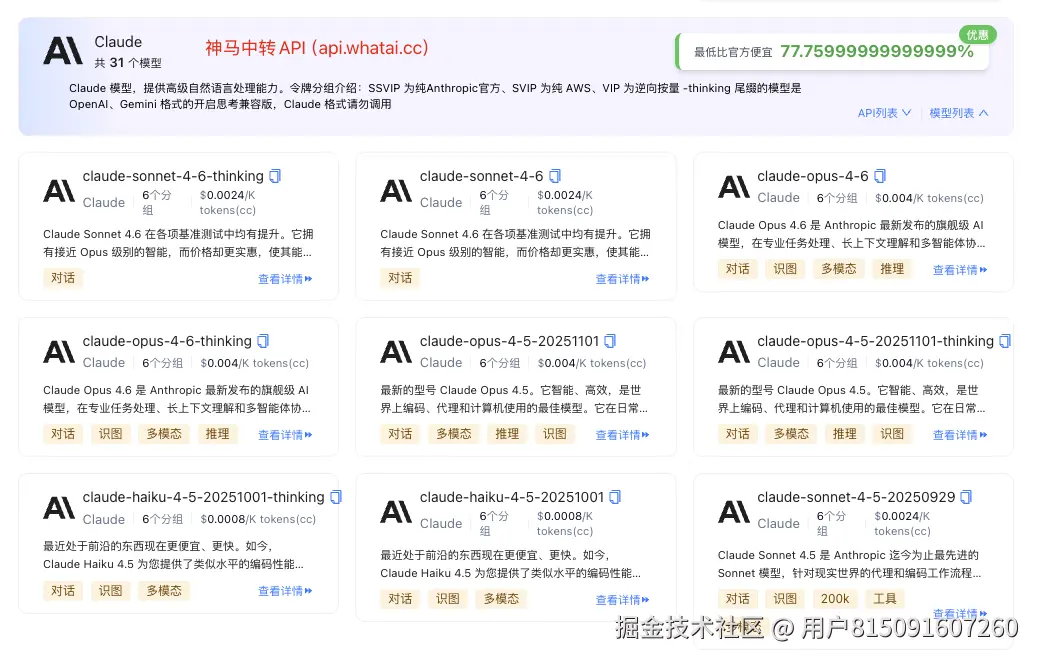Click the 多模态 tag on claude-haiku-4-5-20251001 card
The image size is (1038, 661).
tap(501, 599)
